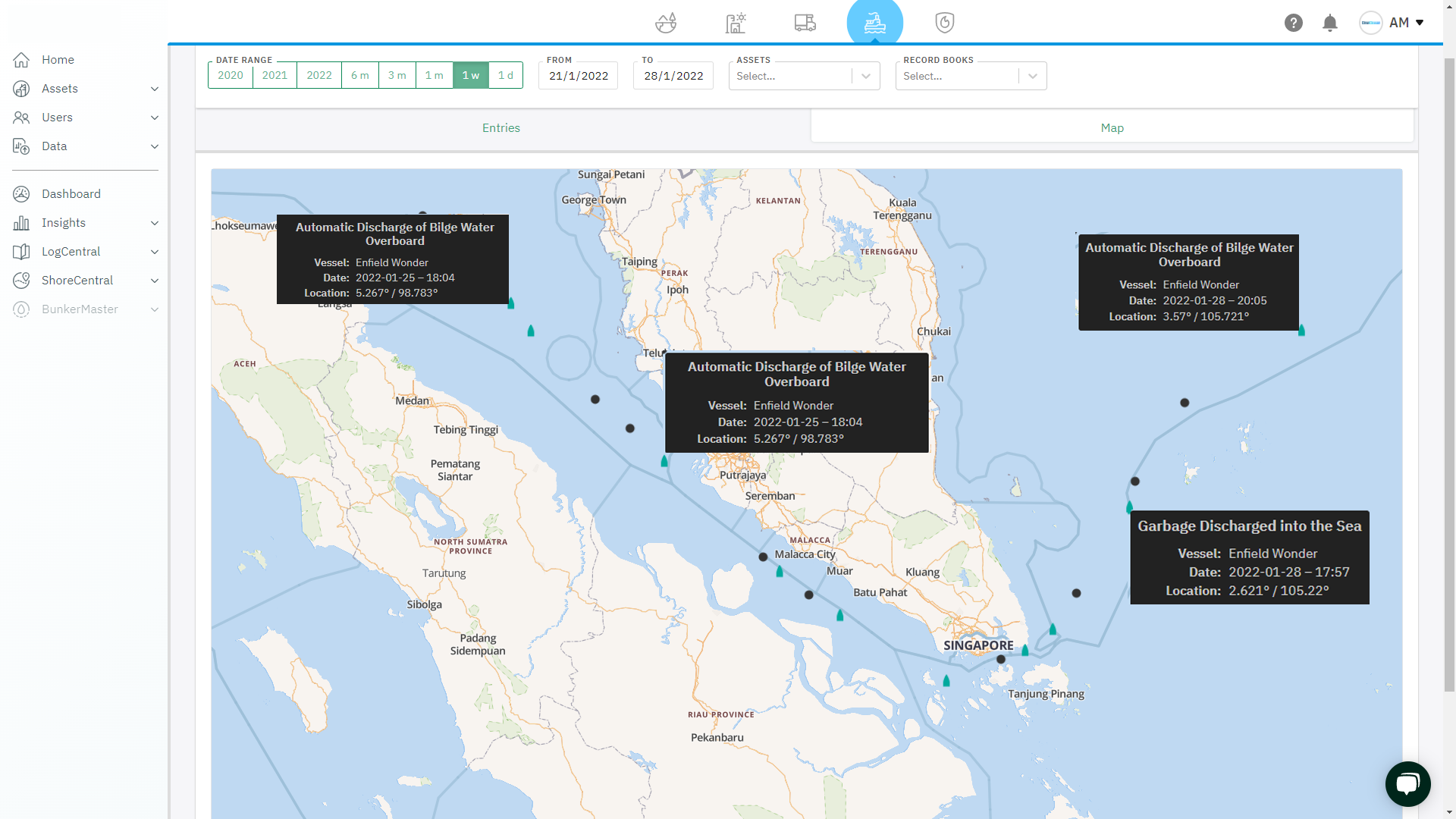Click dark dot marker left of Garbage tooltip
The width and height of the screenshot is (1456, 819).
click(x=1076, y=593)
